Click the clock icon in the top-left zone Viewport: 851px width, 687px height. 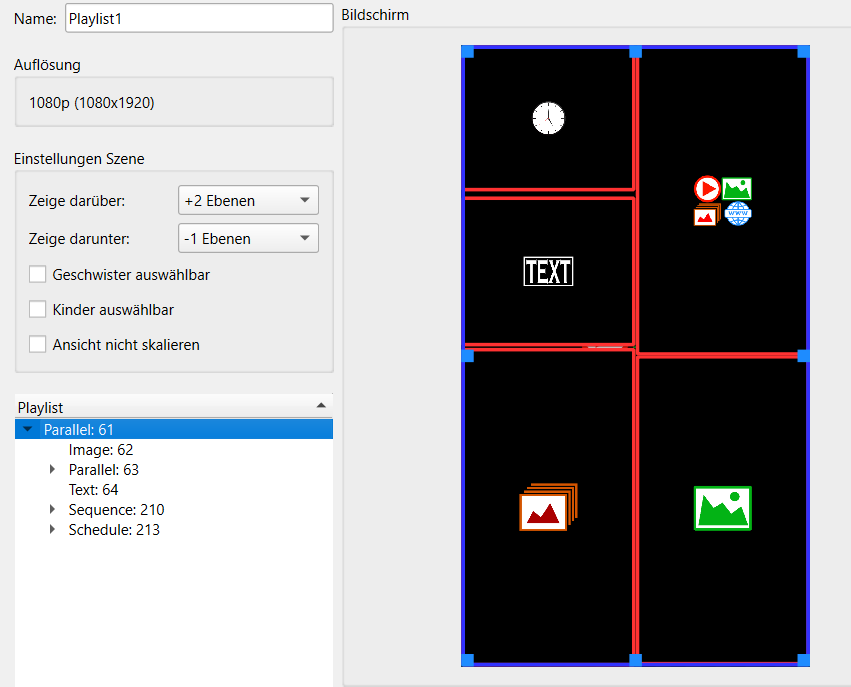coord(548,118)
